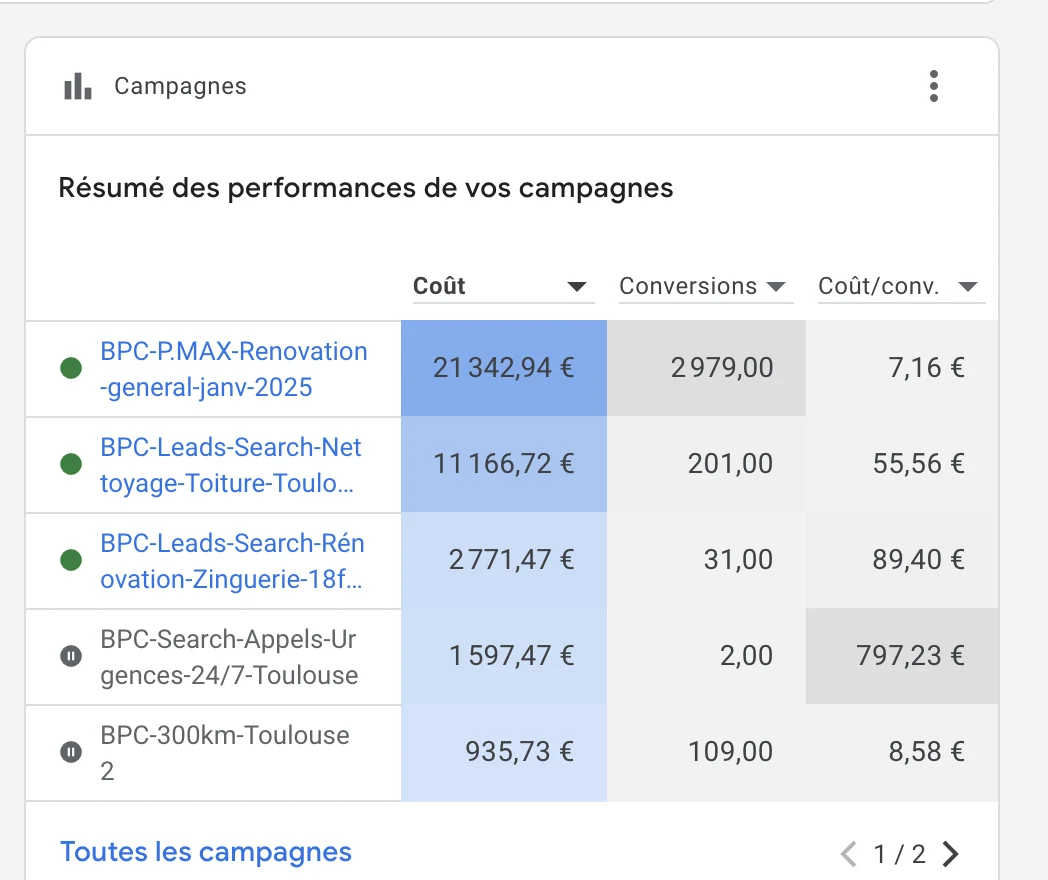Viewport: 1048px width, 880px height.
Task: Click cost per conversion 7,16 €
Action: click(926, 368)
